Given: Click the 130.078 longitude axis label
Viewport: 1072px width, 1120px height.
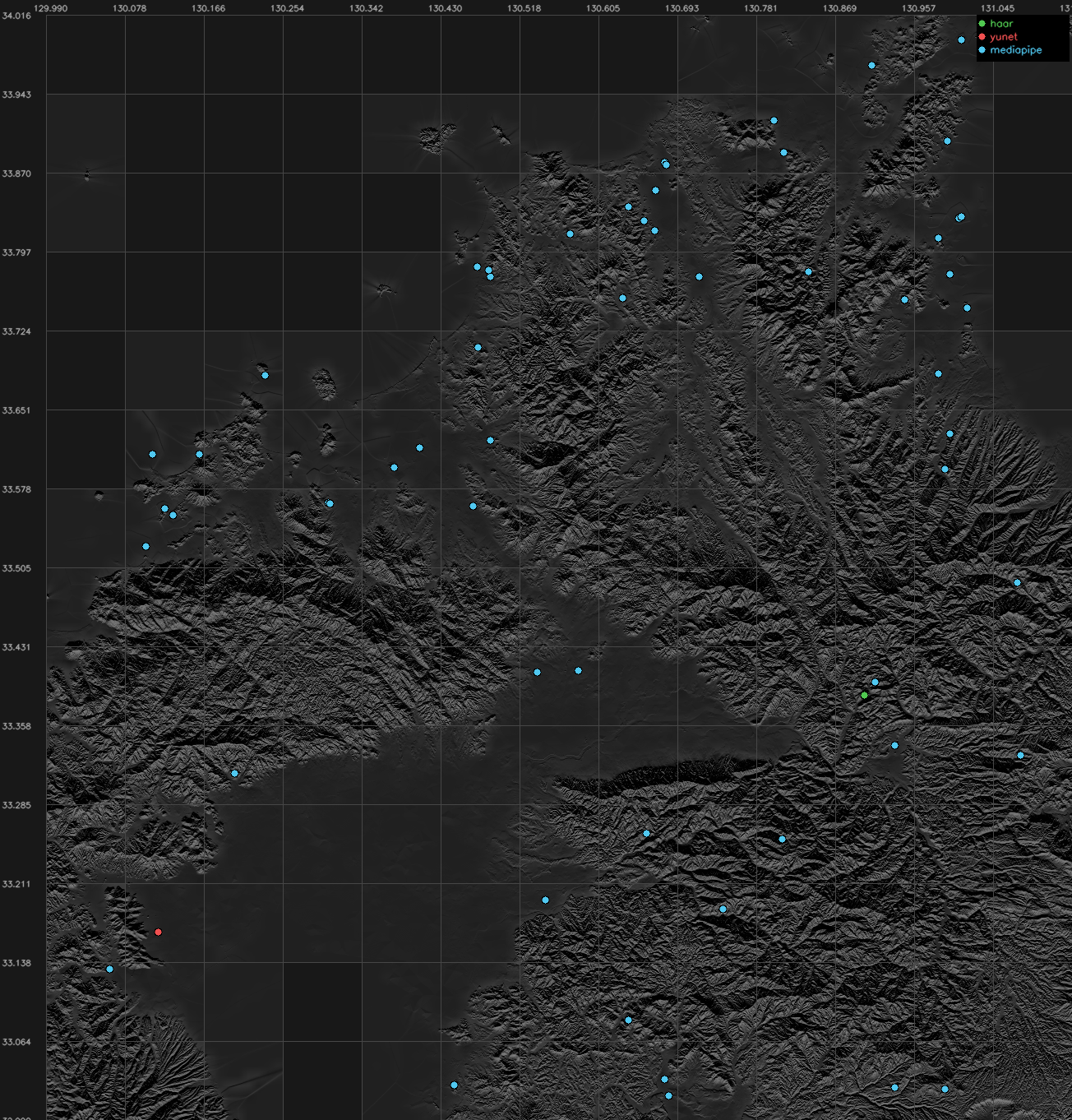Looking at the screenshot, I should tap(129, 8).
